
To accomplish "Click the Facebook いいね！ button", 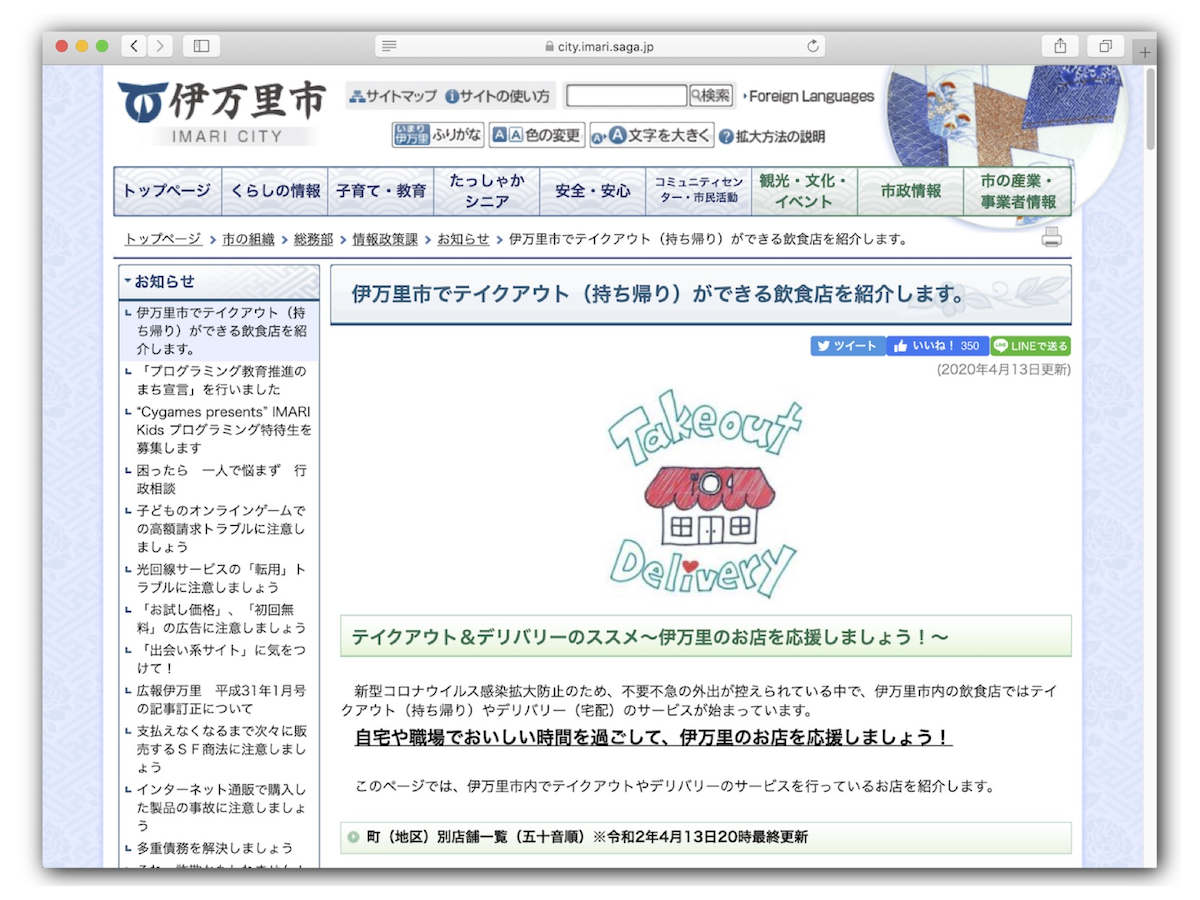I will [938, 346].
